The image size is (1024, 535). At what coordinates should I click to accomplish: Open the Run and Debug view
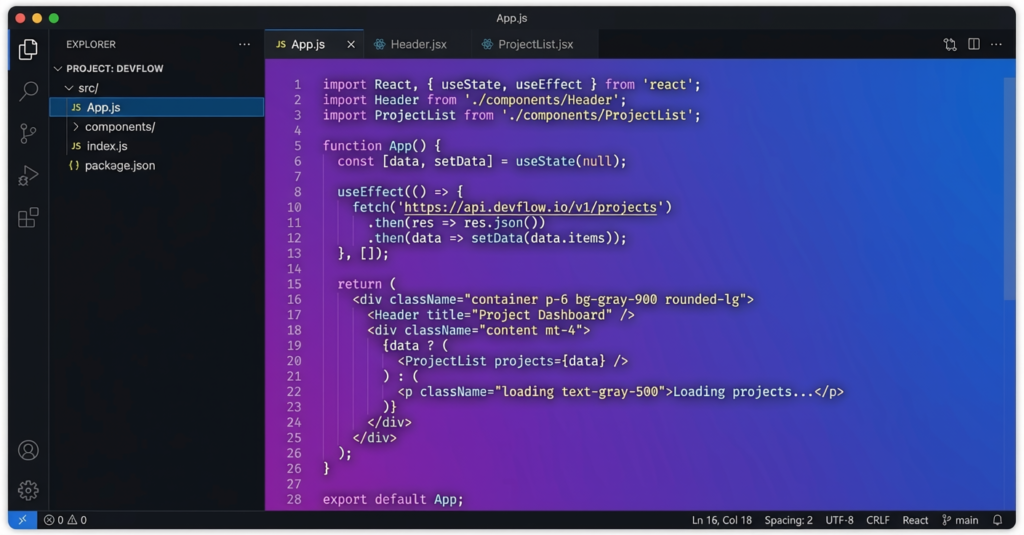[28, 175]
